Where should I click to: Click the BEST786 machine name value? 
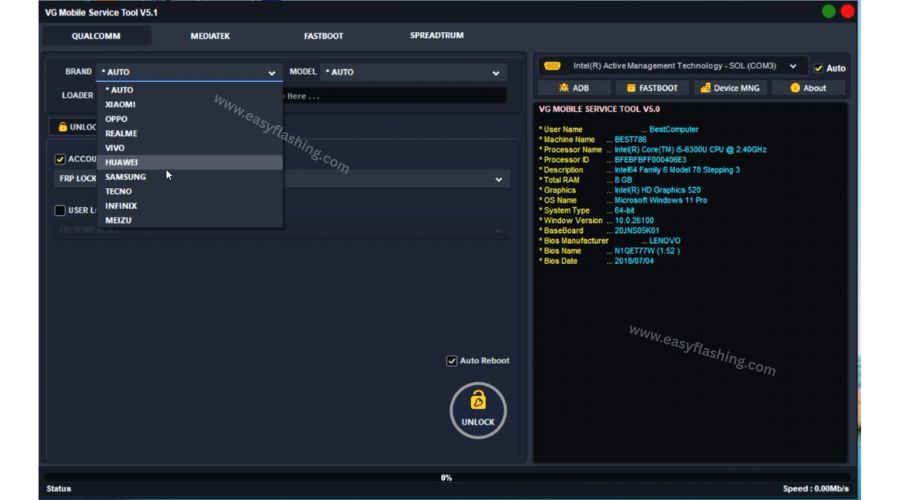click(630, 139)
